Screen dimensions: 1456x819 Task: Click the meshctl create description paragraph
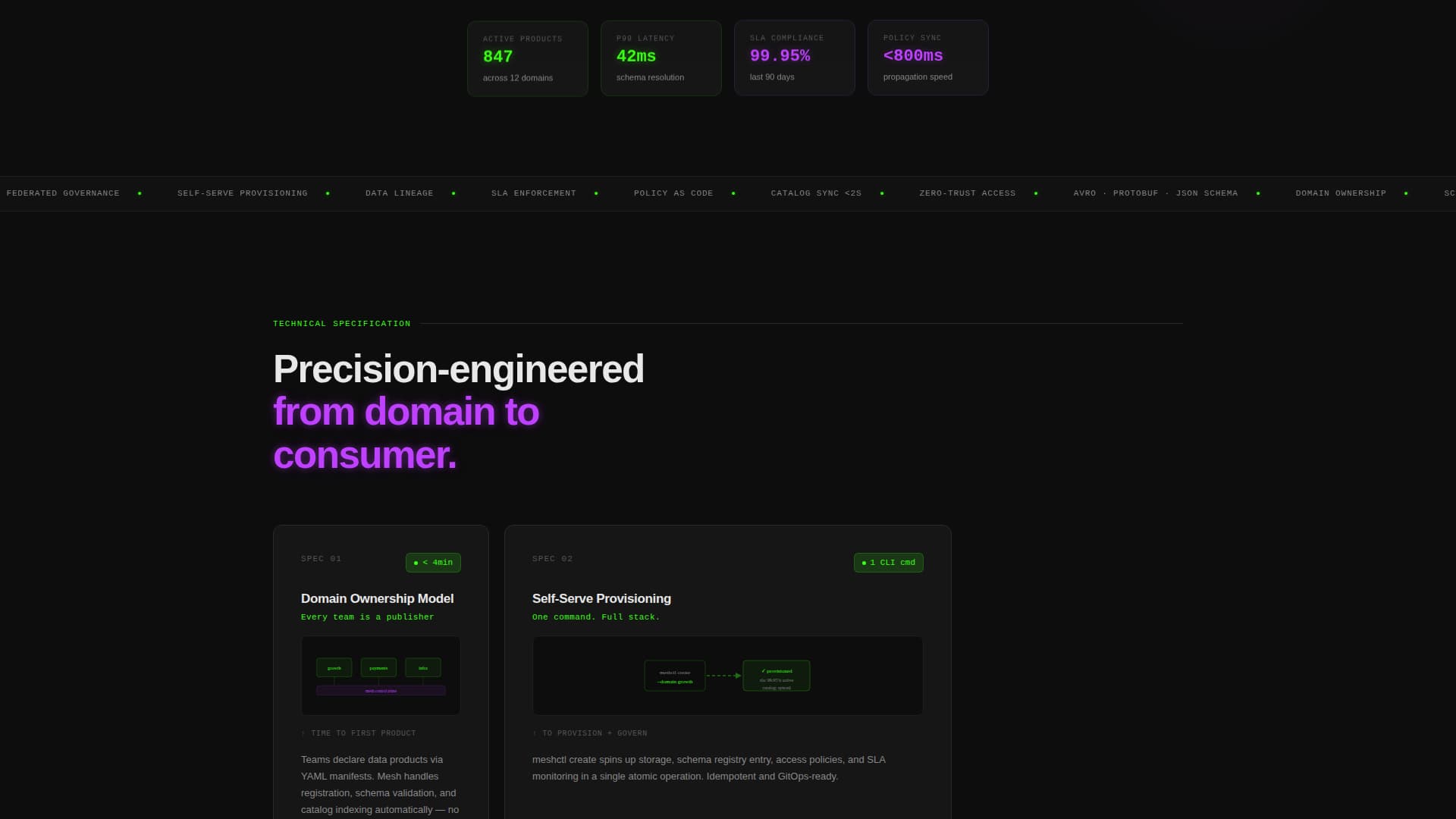[x=709, y=768]
